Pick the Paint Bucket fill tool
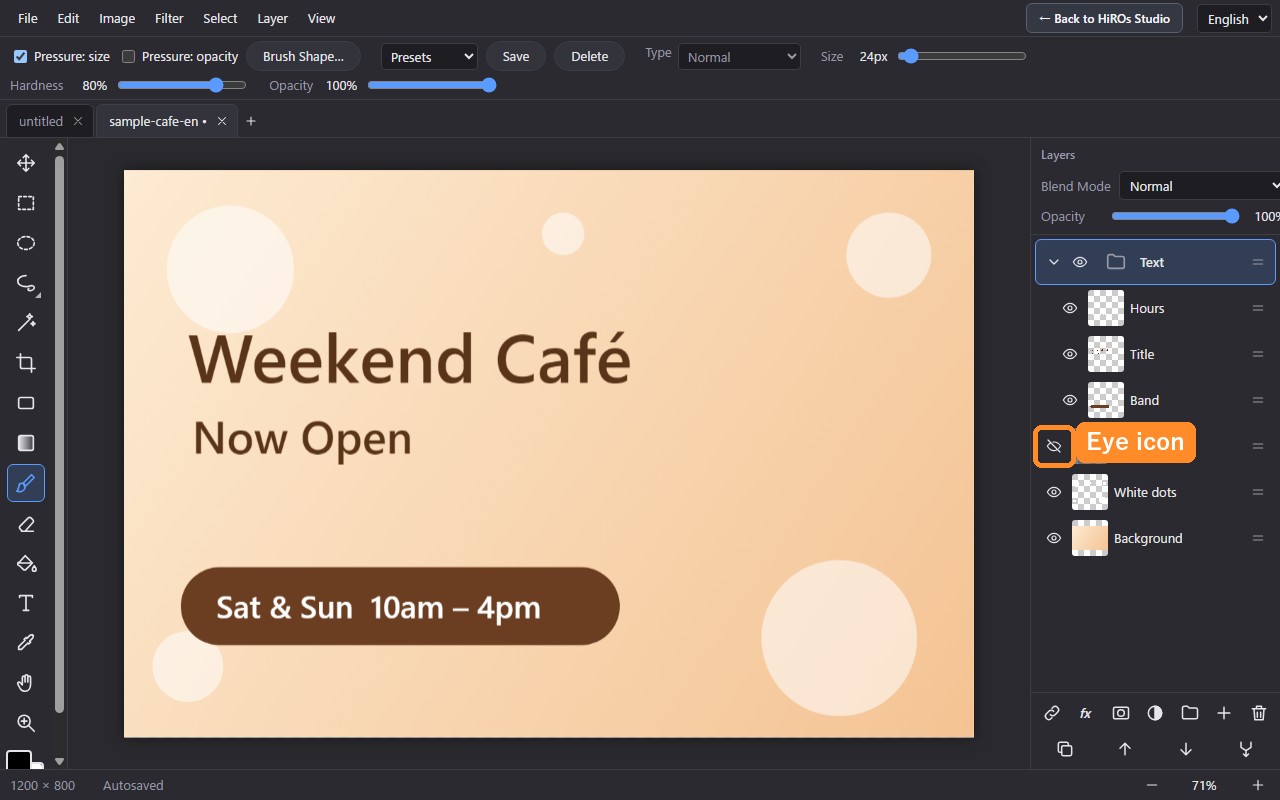 coord(26,563)
